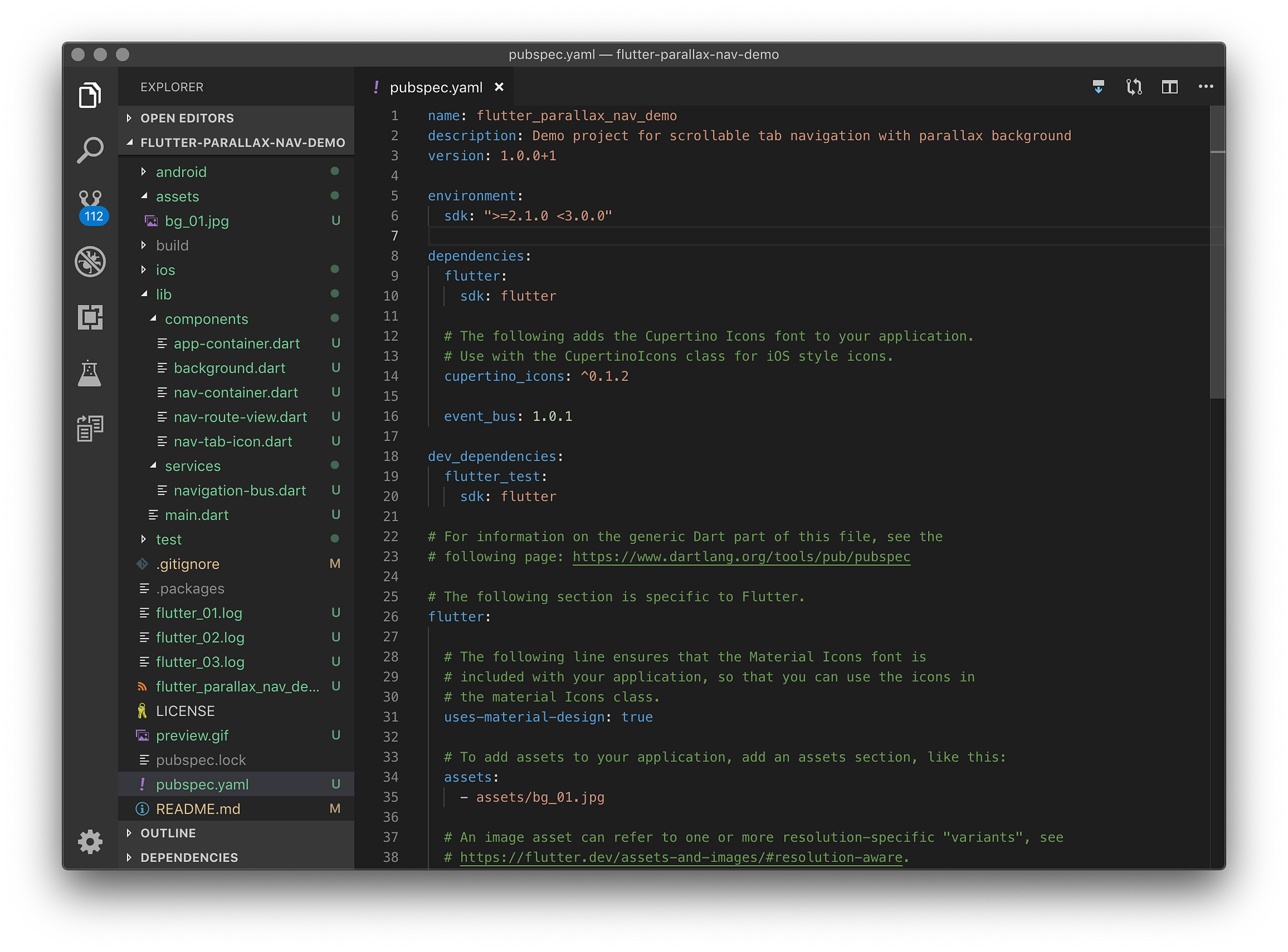1288x952 pixels.
Task: Close the pubspec.yaml tab
Action: [x=500, y=87]
